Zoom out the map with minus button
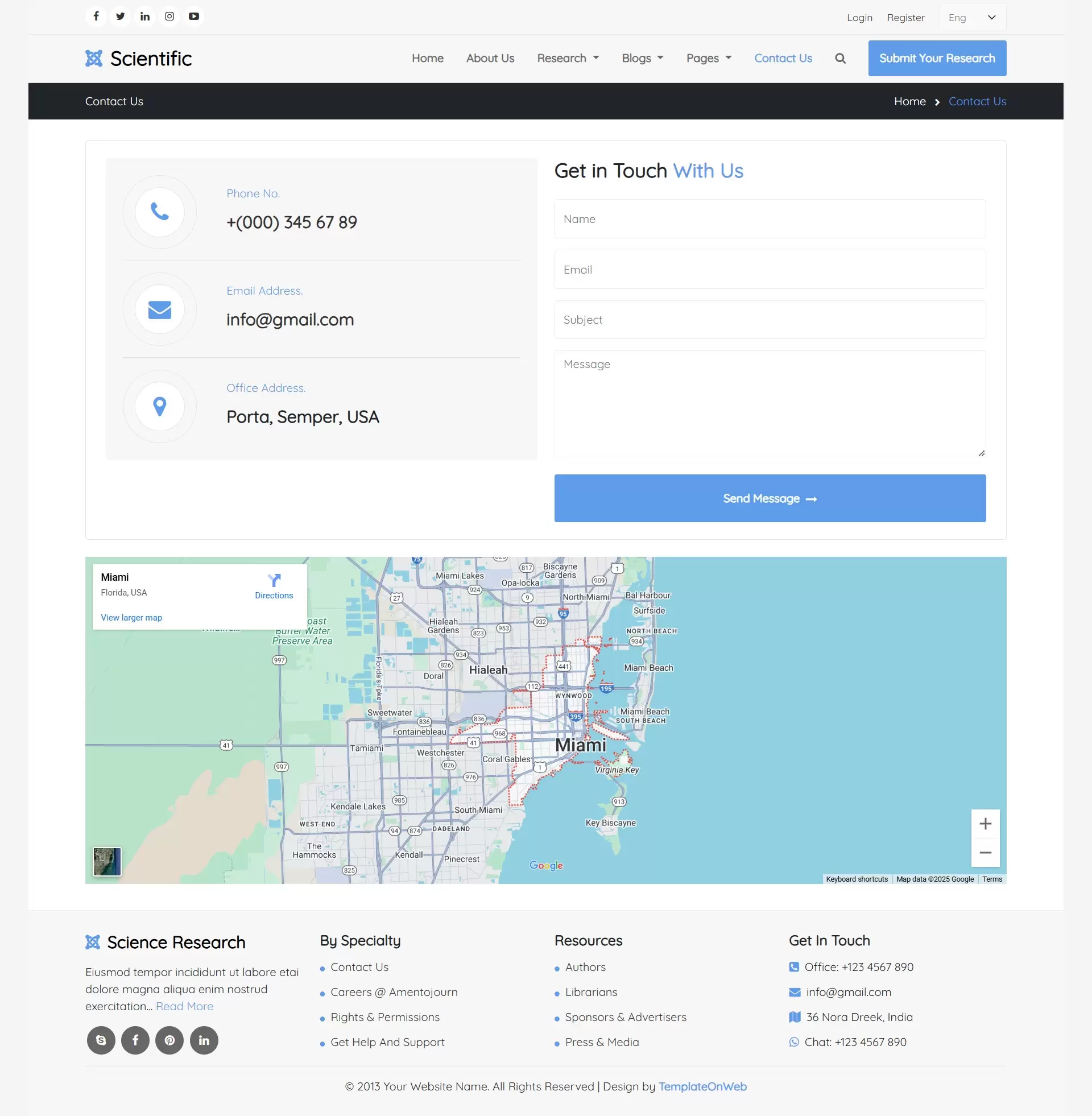Screen dimensions: 1092x1116 coord(985,852)
